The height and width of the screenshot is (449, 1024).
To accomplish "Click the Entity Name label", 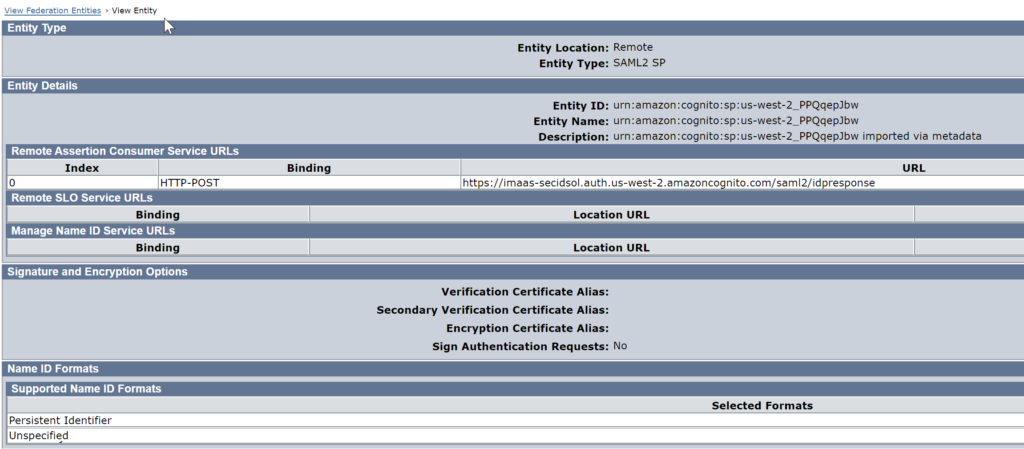I will pos(571,121).
